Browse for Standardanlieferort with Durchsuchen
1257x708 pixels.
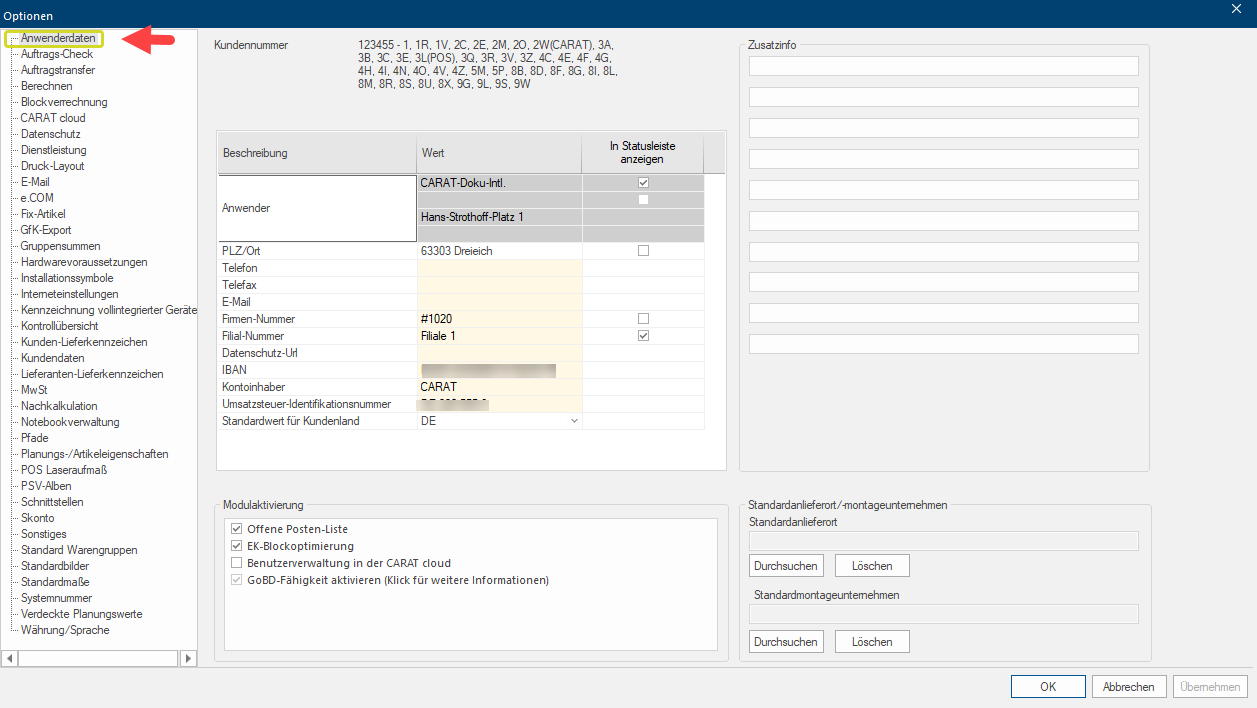pos(786,566)
